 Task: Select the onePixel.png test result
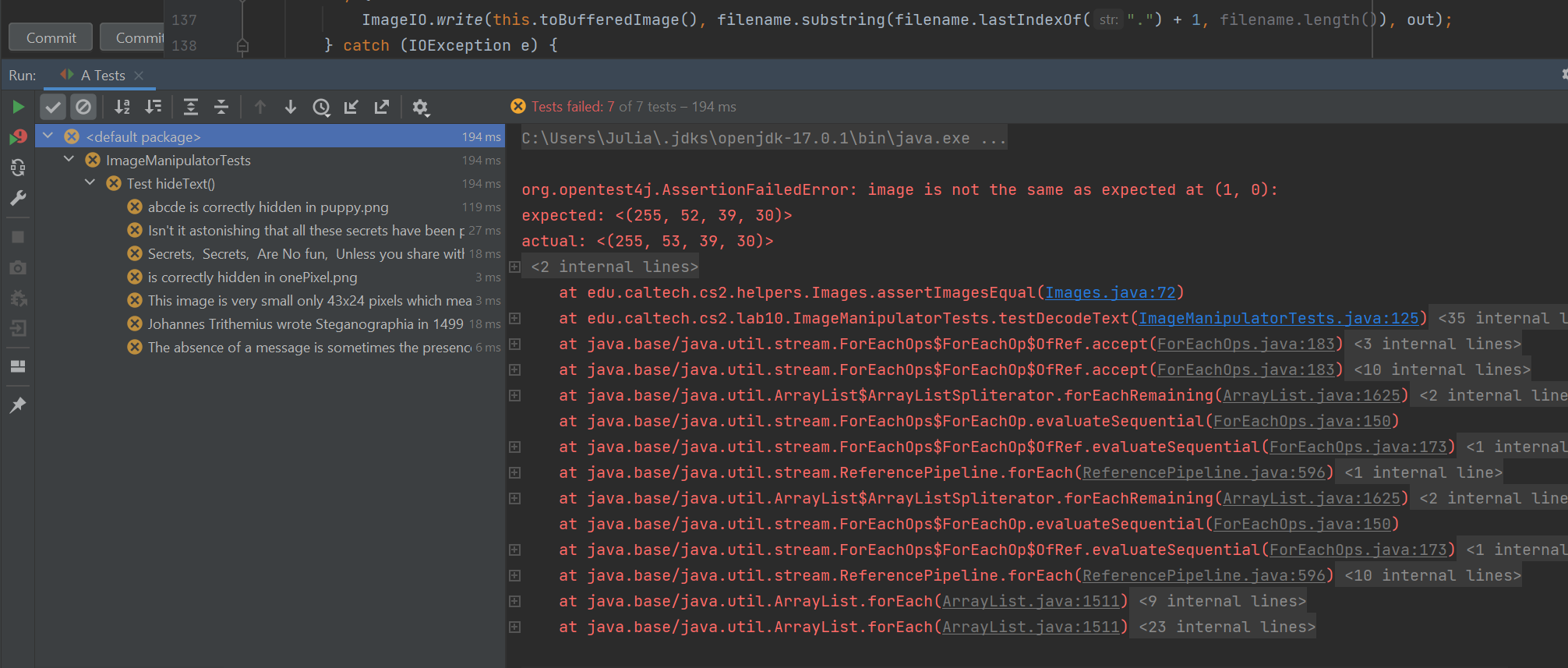tap(252, 277)
